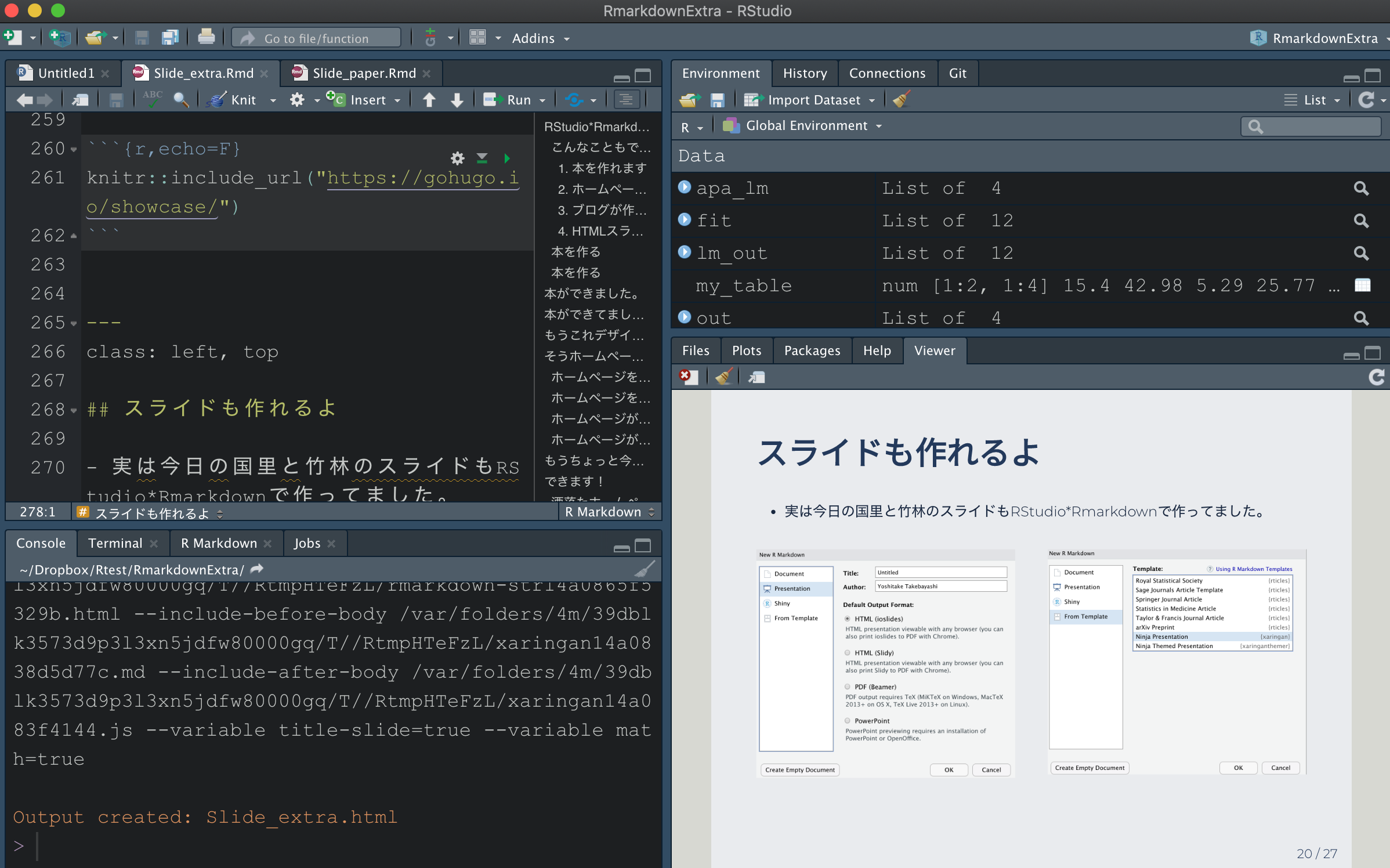Image resolution: width=1390 pixels, height=868 pixels.
Task: Inspect lm_out with its magnifier icon
Action: pos(1361,254)
